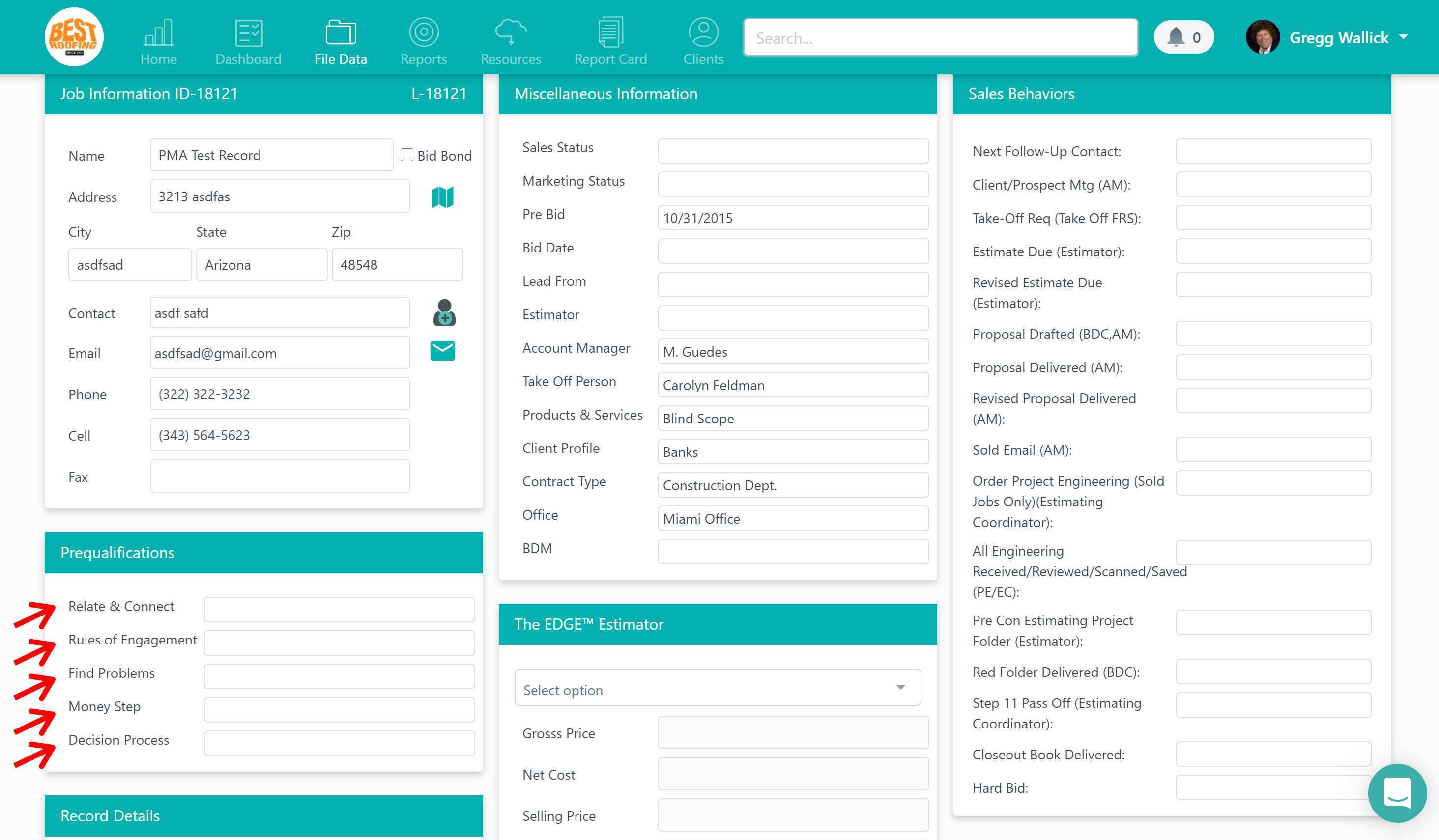Click the empty Bid Date field

point(793,251)
